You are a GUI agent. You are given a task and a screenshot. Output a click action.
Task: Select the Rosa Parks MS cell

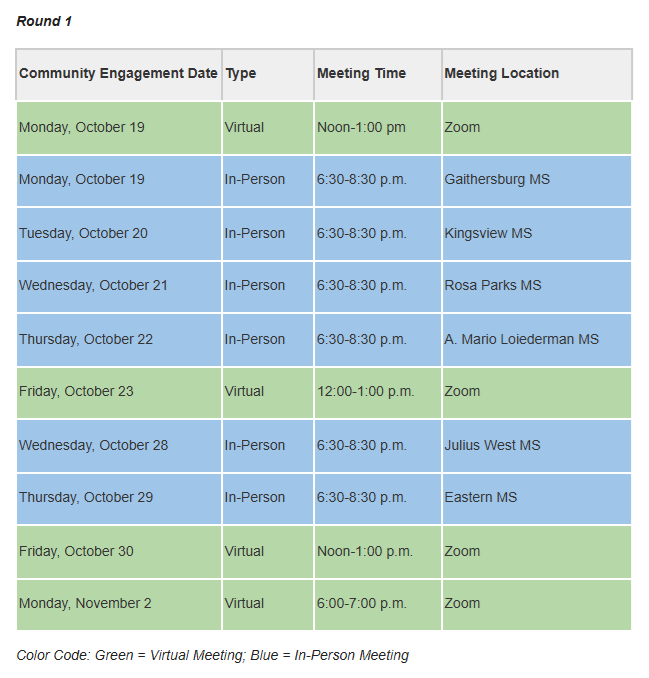click(537, 287)
